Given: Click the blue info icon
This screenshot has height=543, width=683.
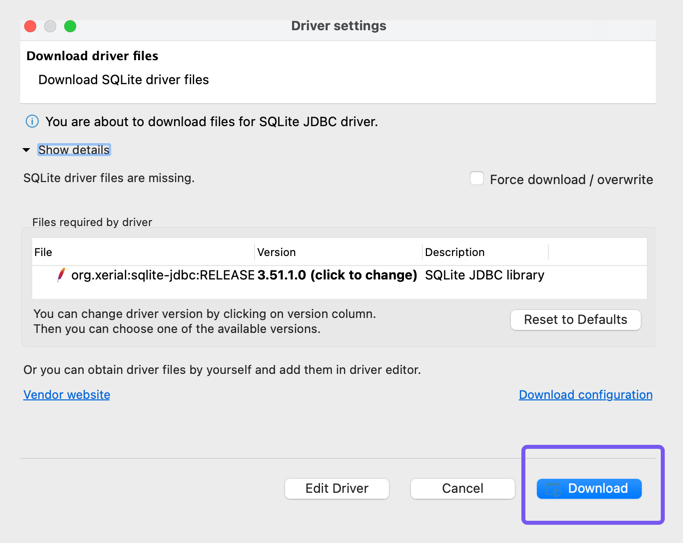Looking at the screenshot, I should (32, 122).
